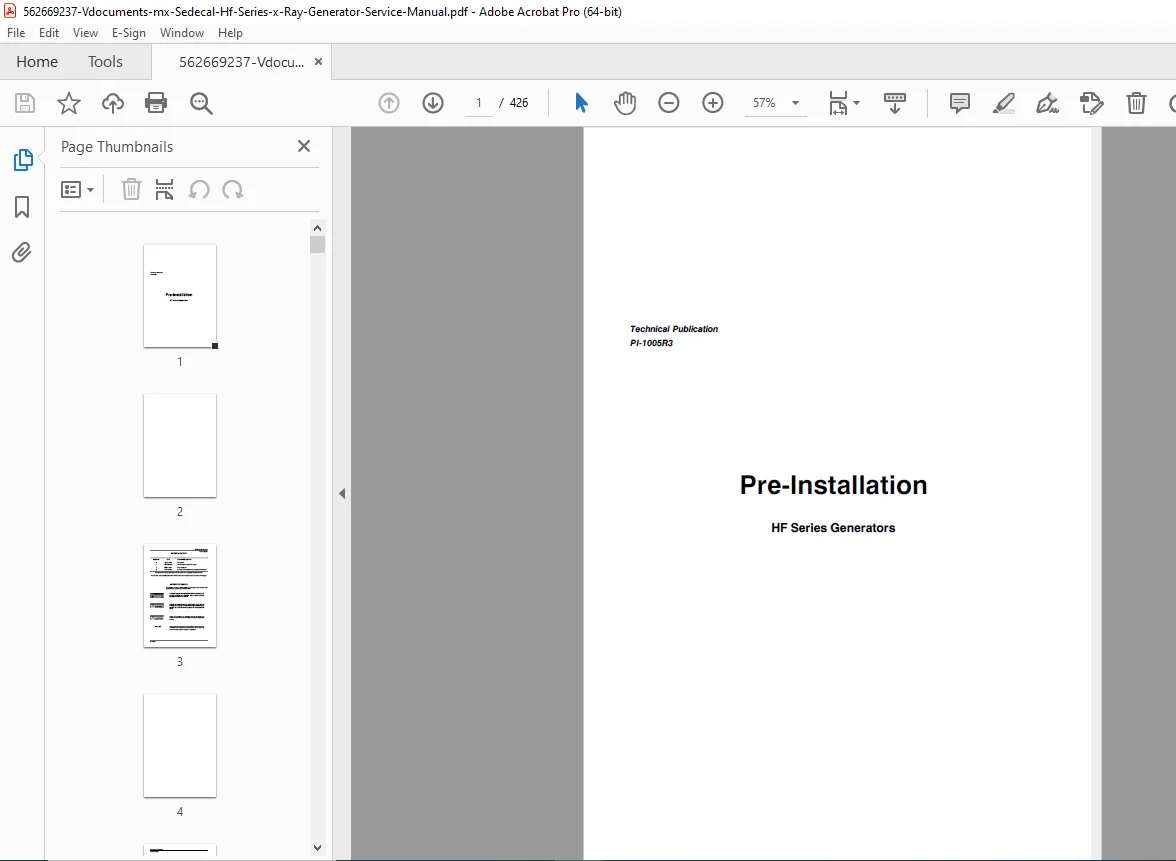Open zoom level dropdown arrow

tap(795, 103)
